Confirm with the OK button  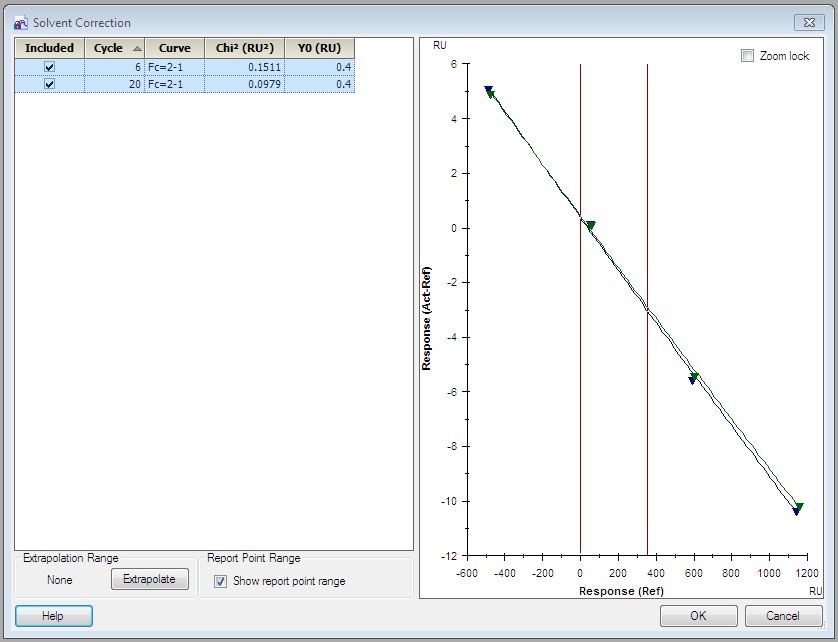tap(698, 616)
